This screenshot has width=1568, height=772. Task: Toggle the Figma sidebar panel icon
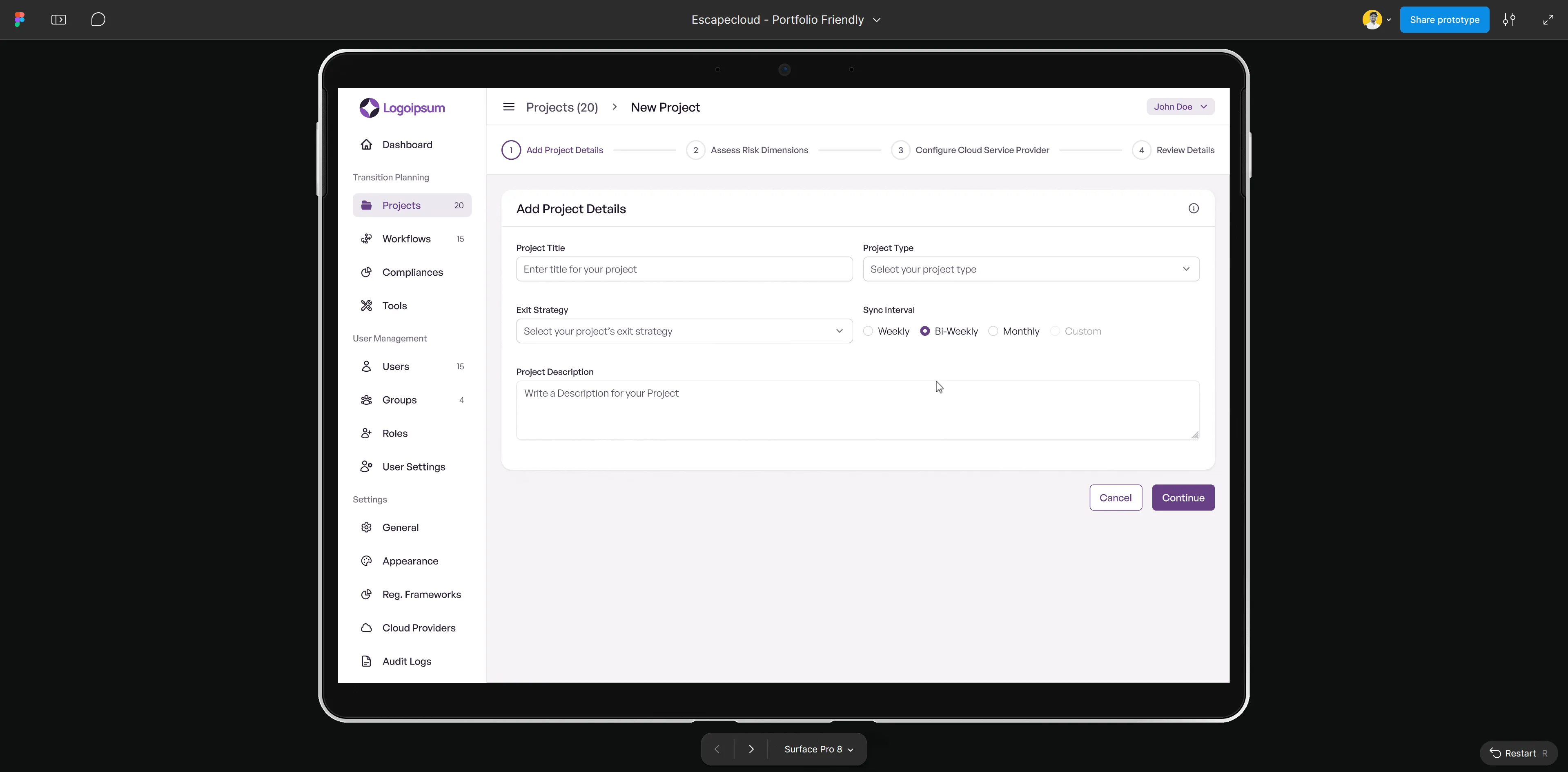click(58, 20)
